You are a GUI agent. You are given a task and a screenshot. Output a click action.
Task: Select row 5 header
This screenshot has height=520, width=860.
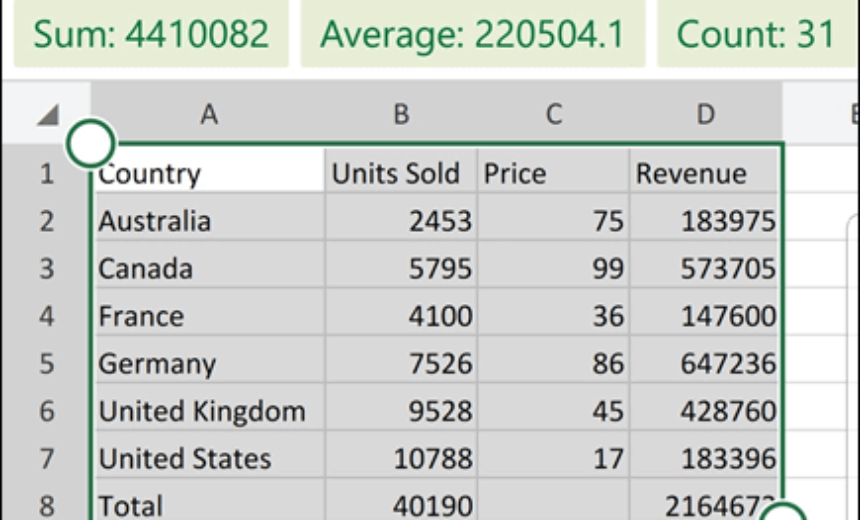click(x=46, y=364)
